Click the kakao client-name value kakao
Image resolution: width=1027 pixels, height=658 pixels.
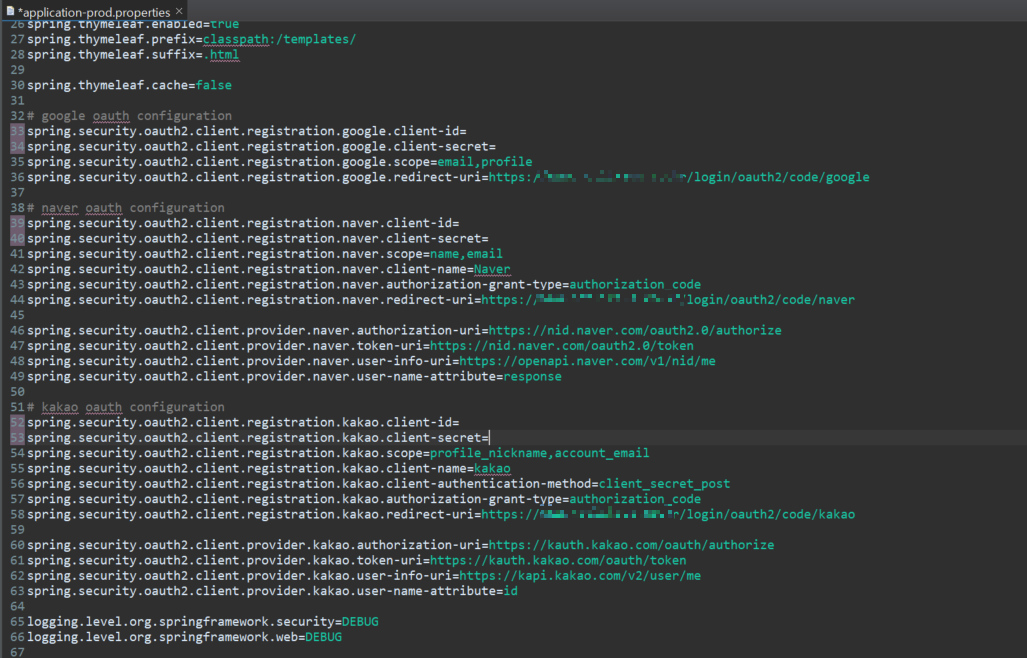pyautogui.click(x=492, y=469)
